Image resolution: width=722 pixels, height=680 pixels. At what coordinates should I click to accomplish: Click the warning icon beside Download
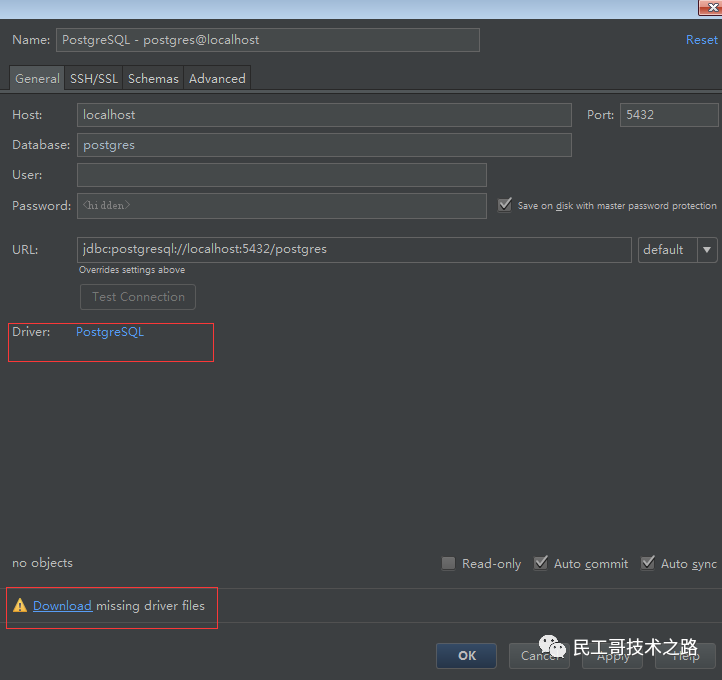(x=20, y=605)
